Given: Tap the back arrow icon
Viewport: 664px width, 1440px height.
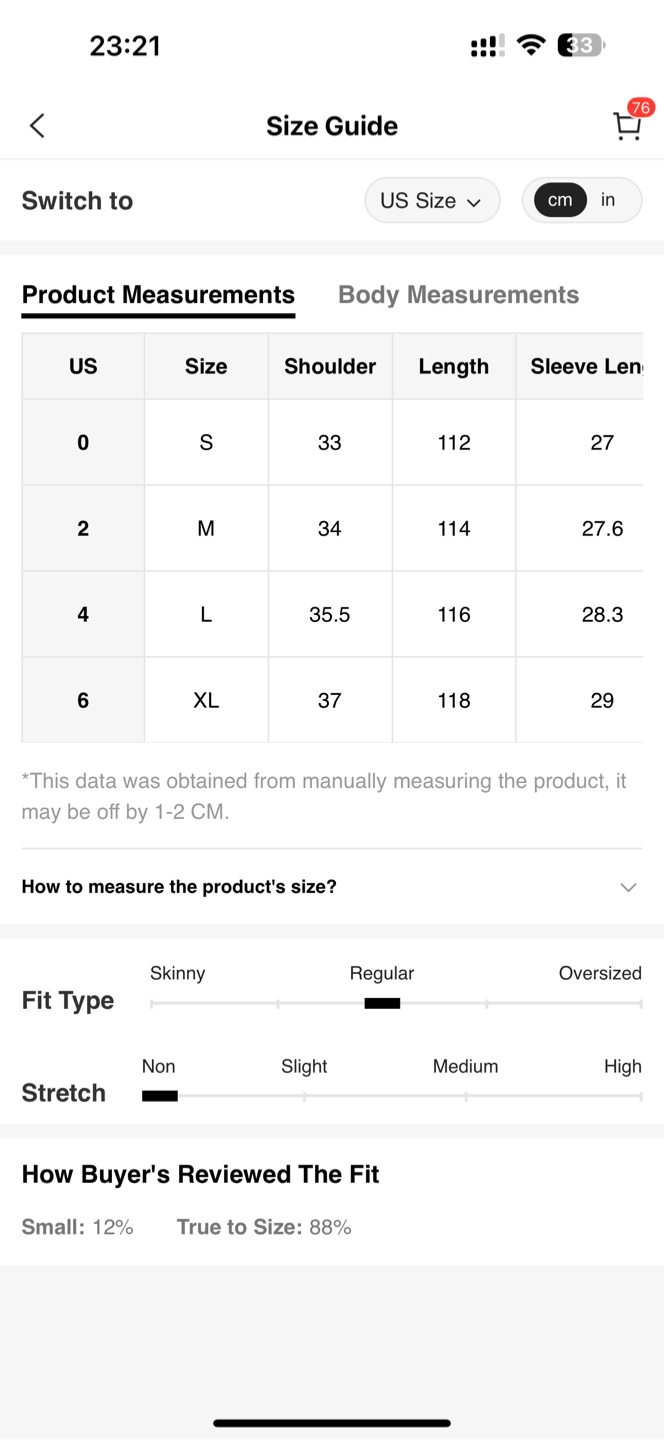Looking at the screenshot, I should tap(37, 125).
